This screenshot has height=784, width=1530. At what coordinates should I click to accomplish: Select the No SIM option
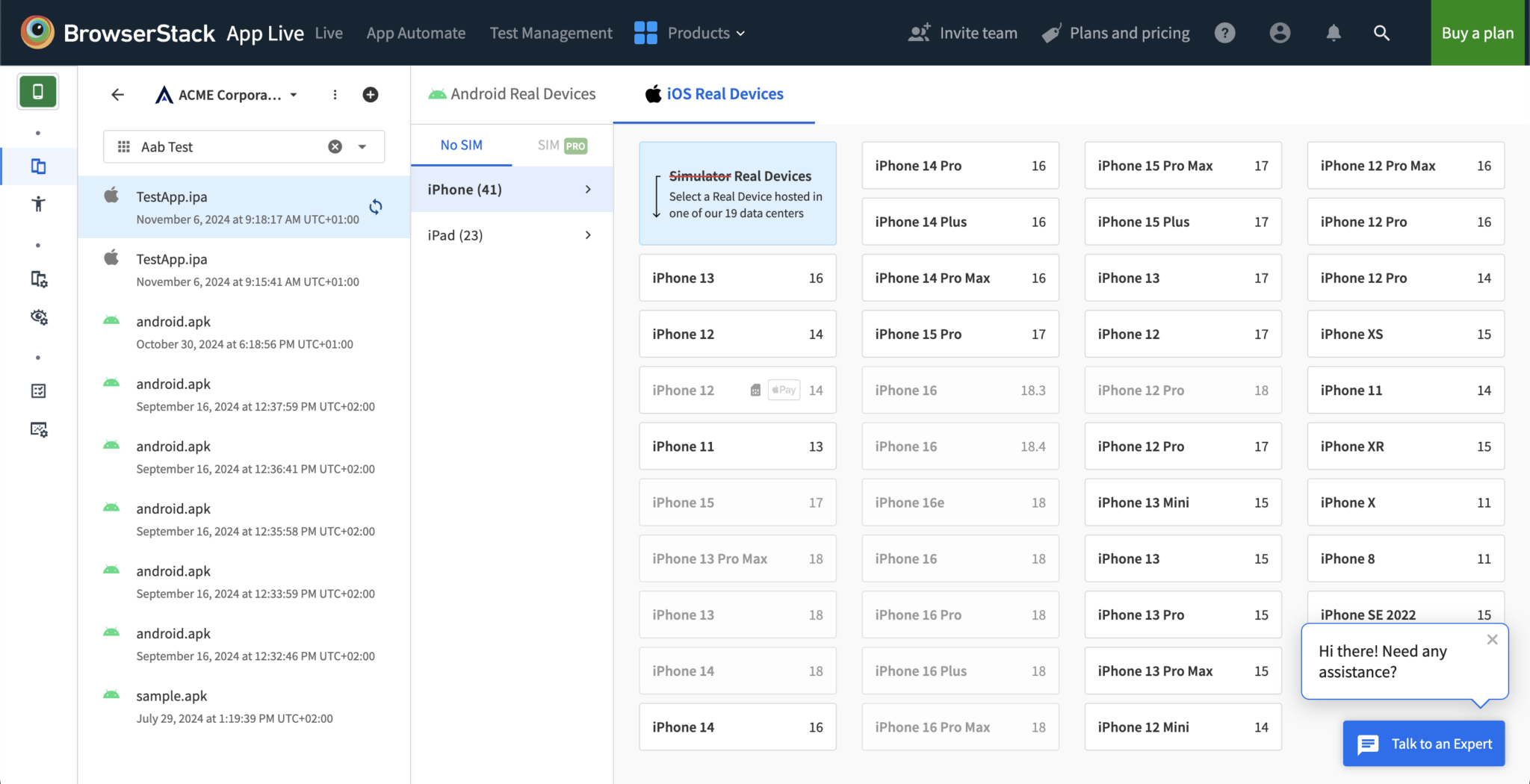461,145
